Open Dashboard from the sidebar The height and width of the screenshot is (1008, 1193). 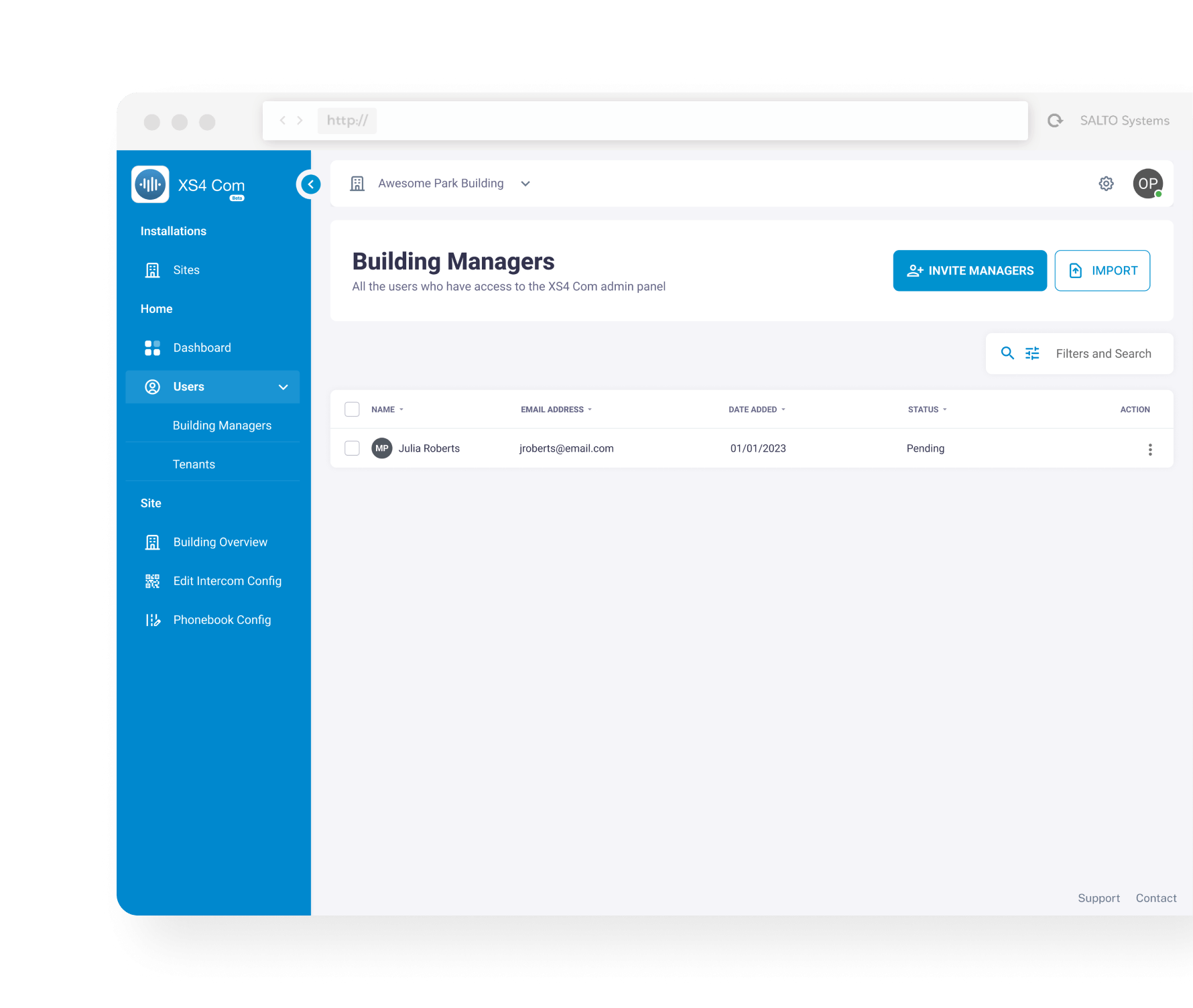pyautogui.click(x=202, y=348)
